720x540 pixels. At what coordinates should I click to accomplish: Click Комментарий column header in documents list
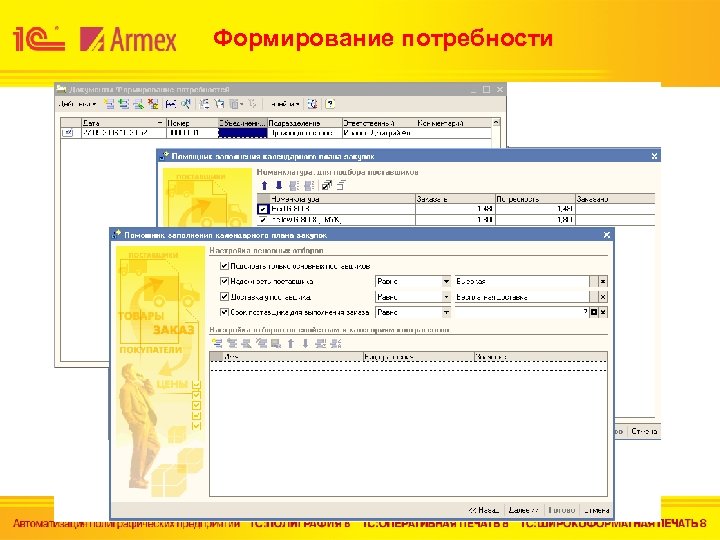point(454,123)
